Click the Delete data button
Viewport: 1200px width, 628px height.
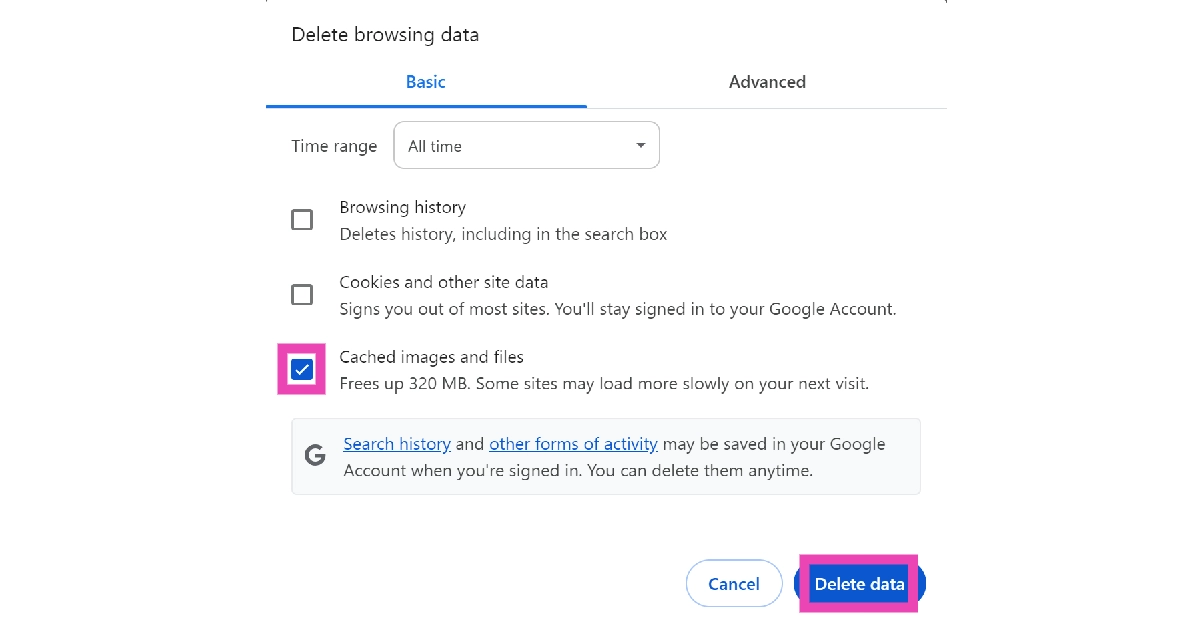859,584
